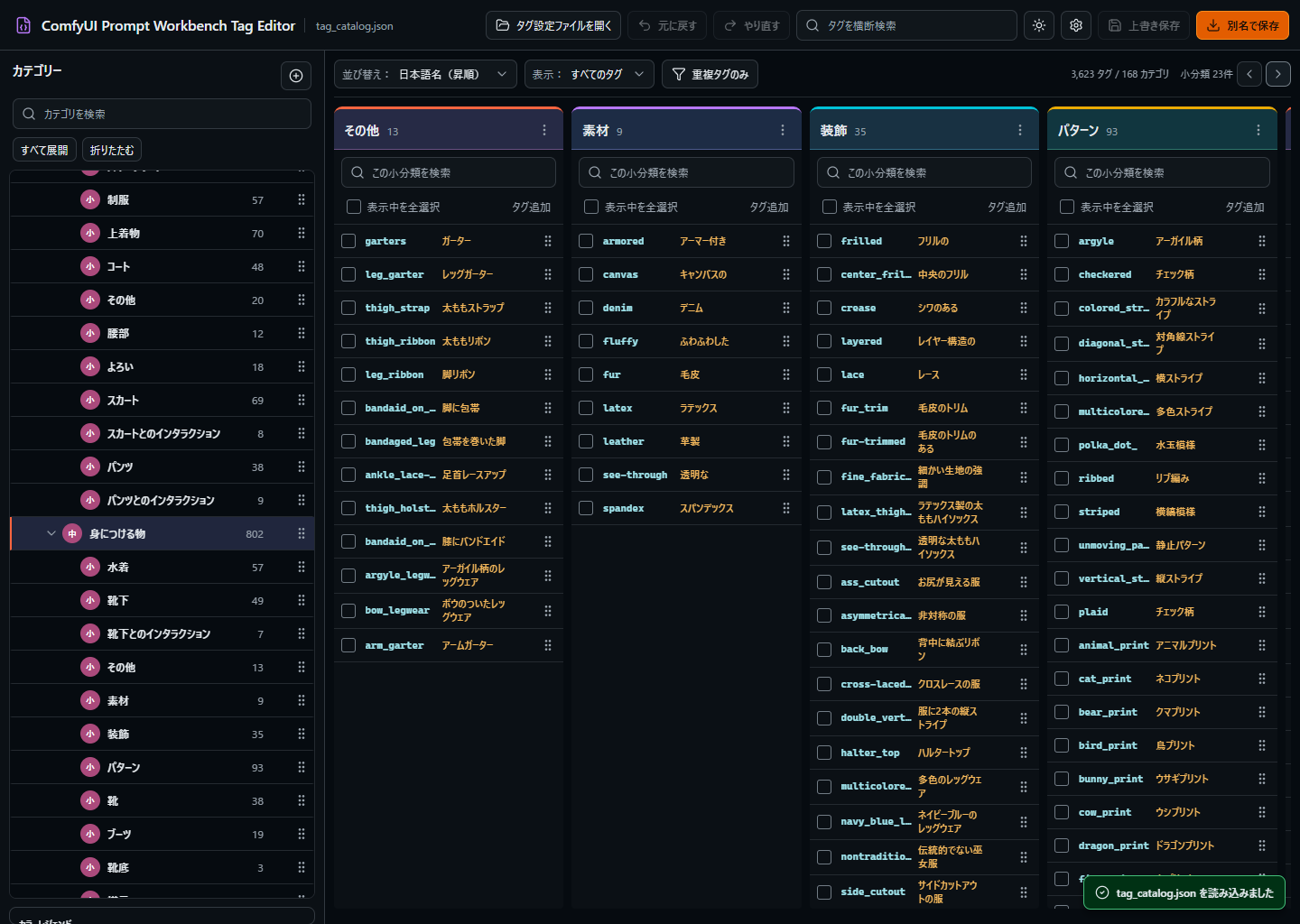Image resolution: width=1300 pixels, height=924 pixels.
Task: Click 小 badge of 水着 category
Action: tap(90, 567)
